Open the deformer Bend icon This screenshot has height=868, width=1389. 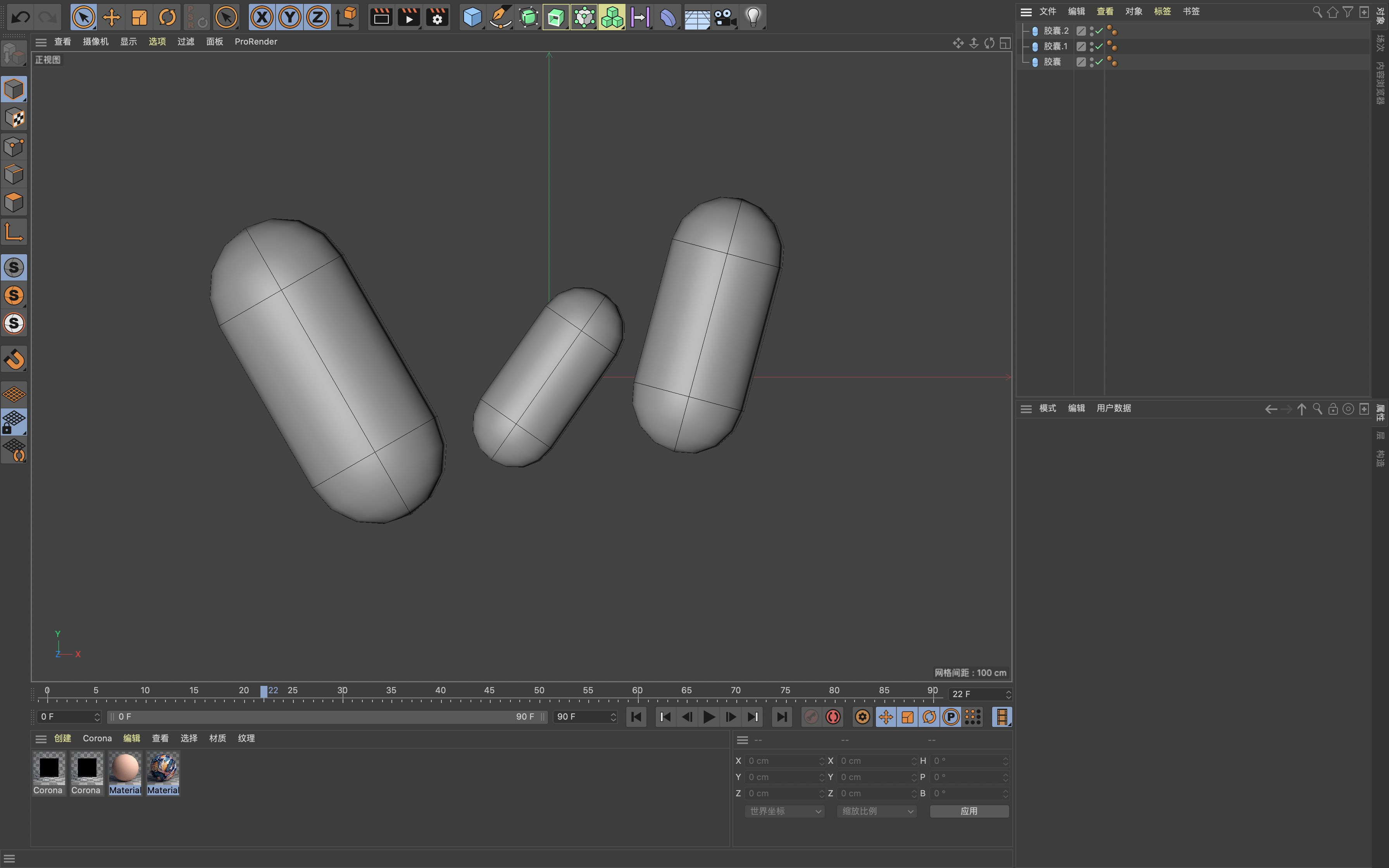click(668, 17)
